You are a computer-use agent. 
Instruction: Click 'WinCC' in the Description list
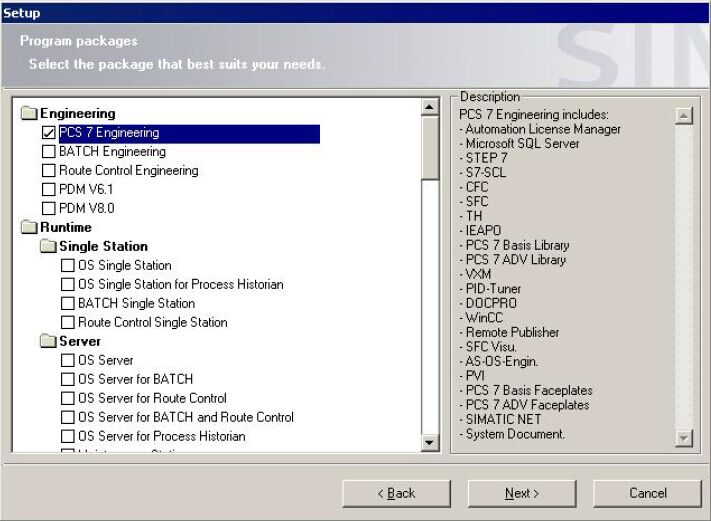(484, 318)
